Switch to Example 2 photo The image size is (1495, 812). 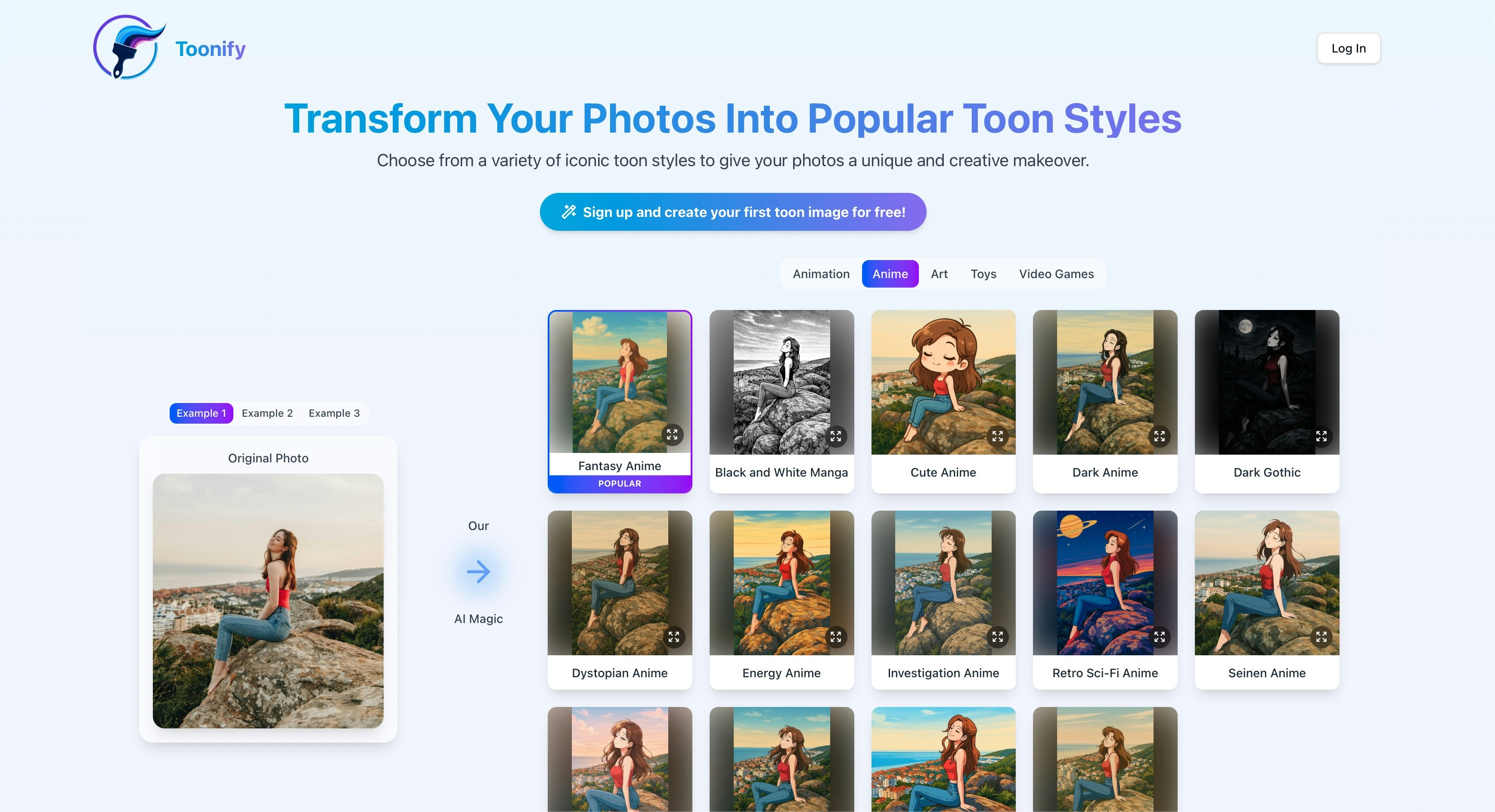tap(267, 413)
